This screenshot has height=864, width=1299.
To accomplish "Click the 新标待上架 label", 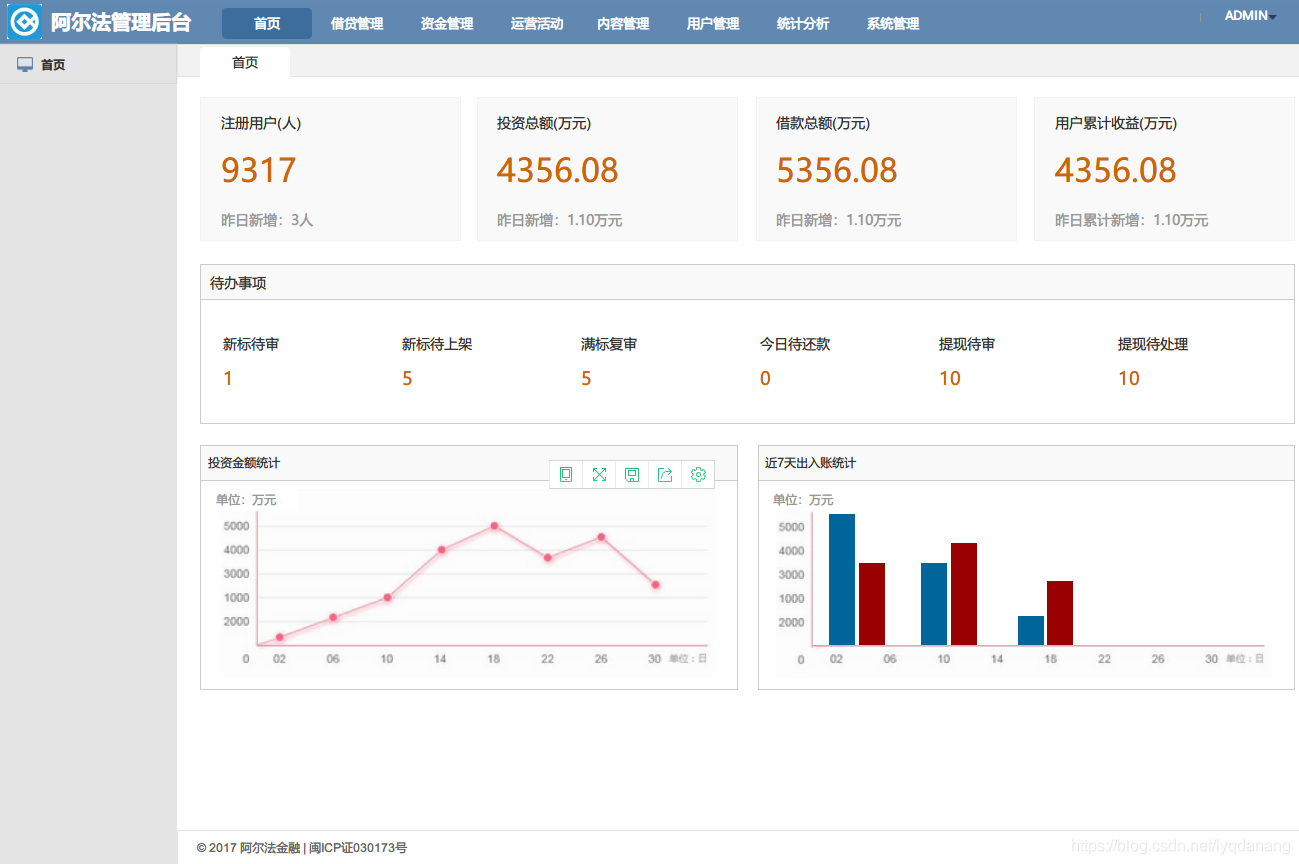I will coord(437,344).
